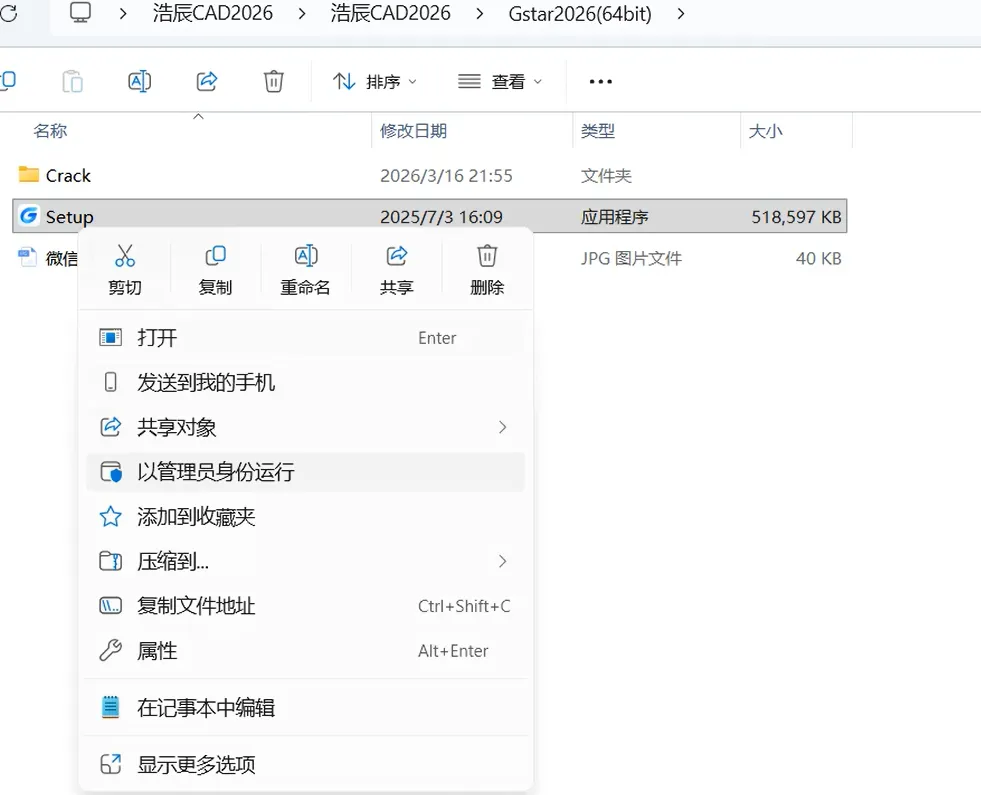981x795 pixels.
Task: Click the toolbar delete trash icon
Action: (x=273, y=81)
